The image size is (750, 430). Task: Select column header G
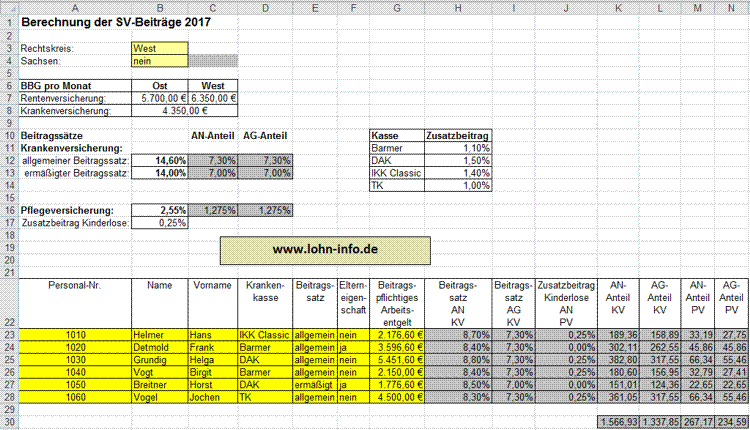coord(397,8)
